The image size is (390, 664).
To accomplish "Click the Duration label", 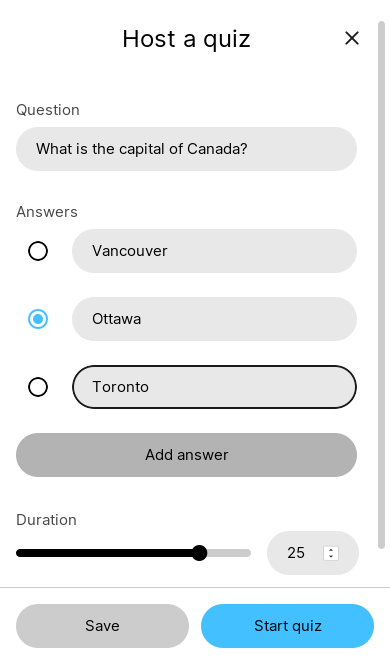I will [47, 520].
